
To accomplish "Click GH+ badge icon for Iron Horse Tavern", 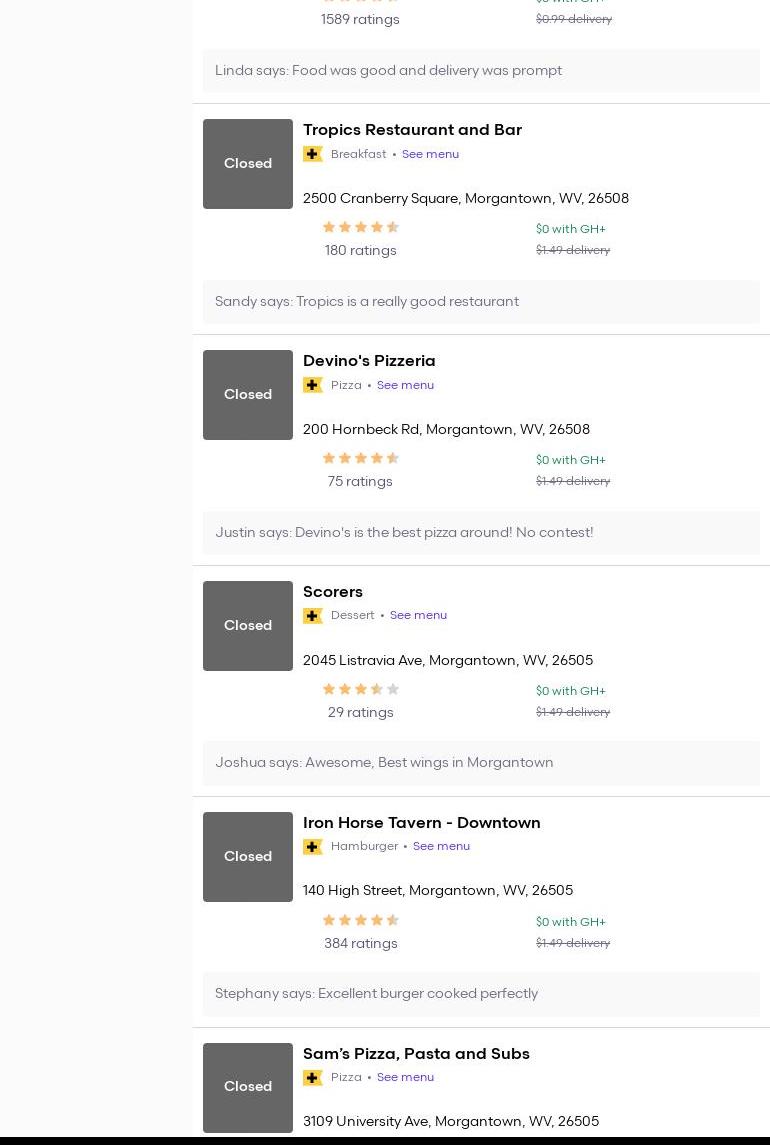I will click(313, 847).
